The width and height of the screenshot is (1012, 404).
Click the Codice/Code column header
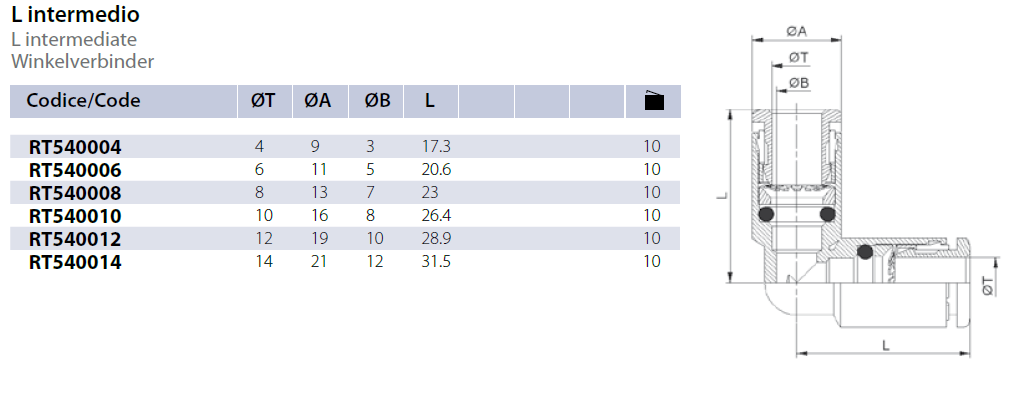click(84, 101)
